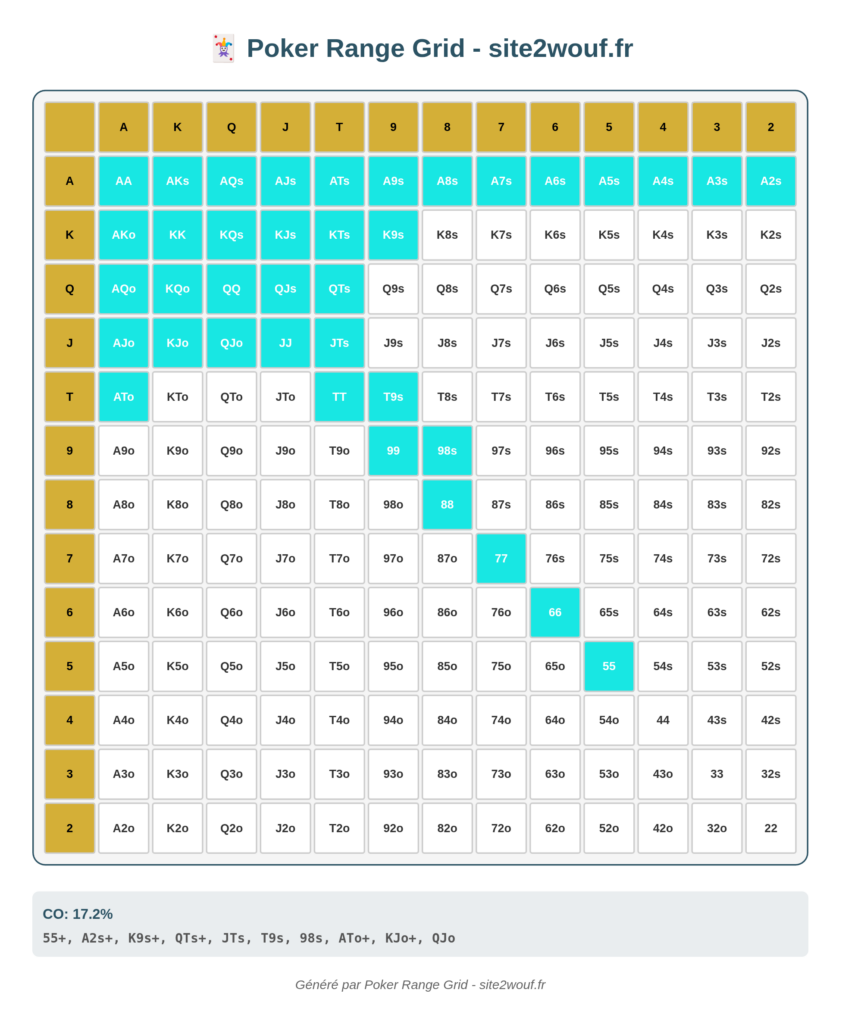Deselect the highlighted QJo cell

(x=231, y=343)
